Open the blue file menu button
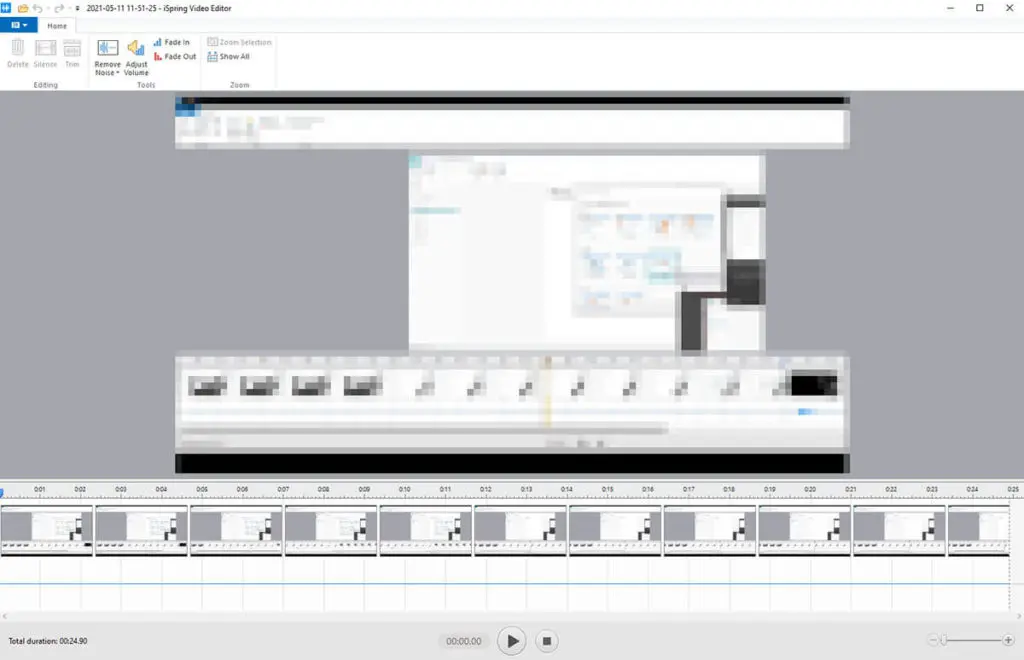The height and width of the screenshot is (660, 1024). (18, 25)
